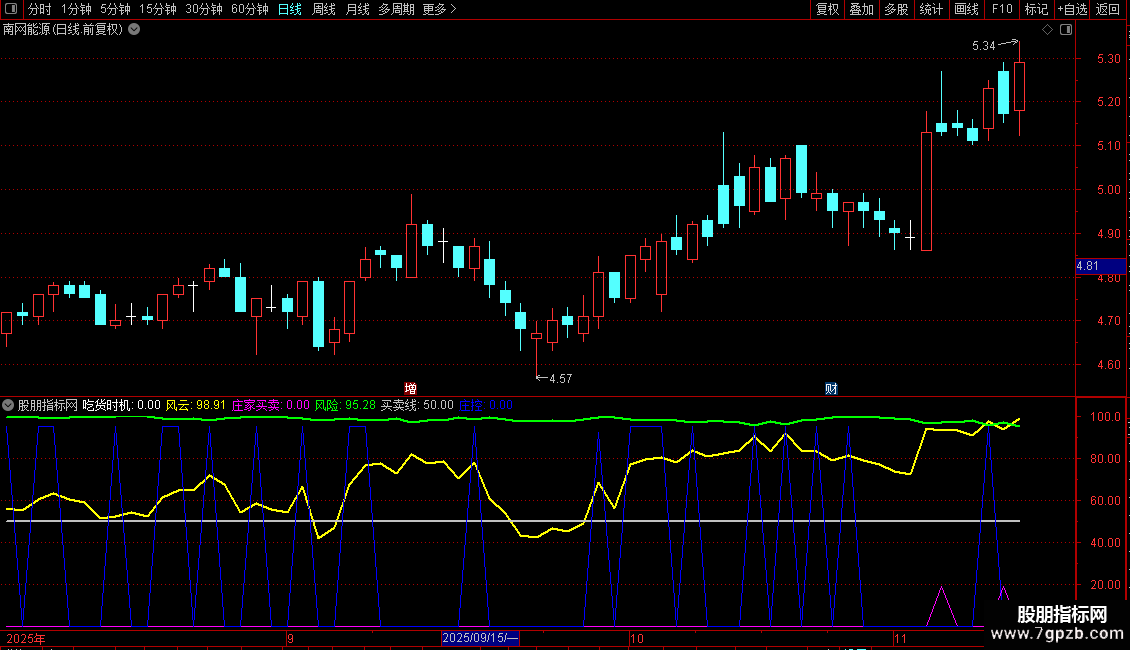The width and height of the screenshot is (1130, 650).
Task: Click the 风云: 98.91 indicator value
Action: point(195,405)
